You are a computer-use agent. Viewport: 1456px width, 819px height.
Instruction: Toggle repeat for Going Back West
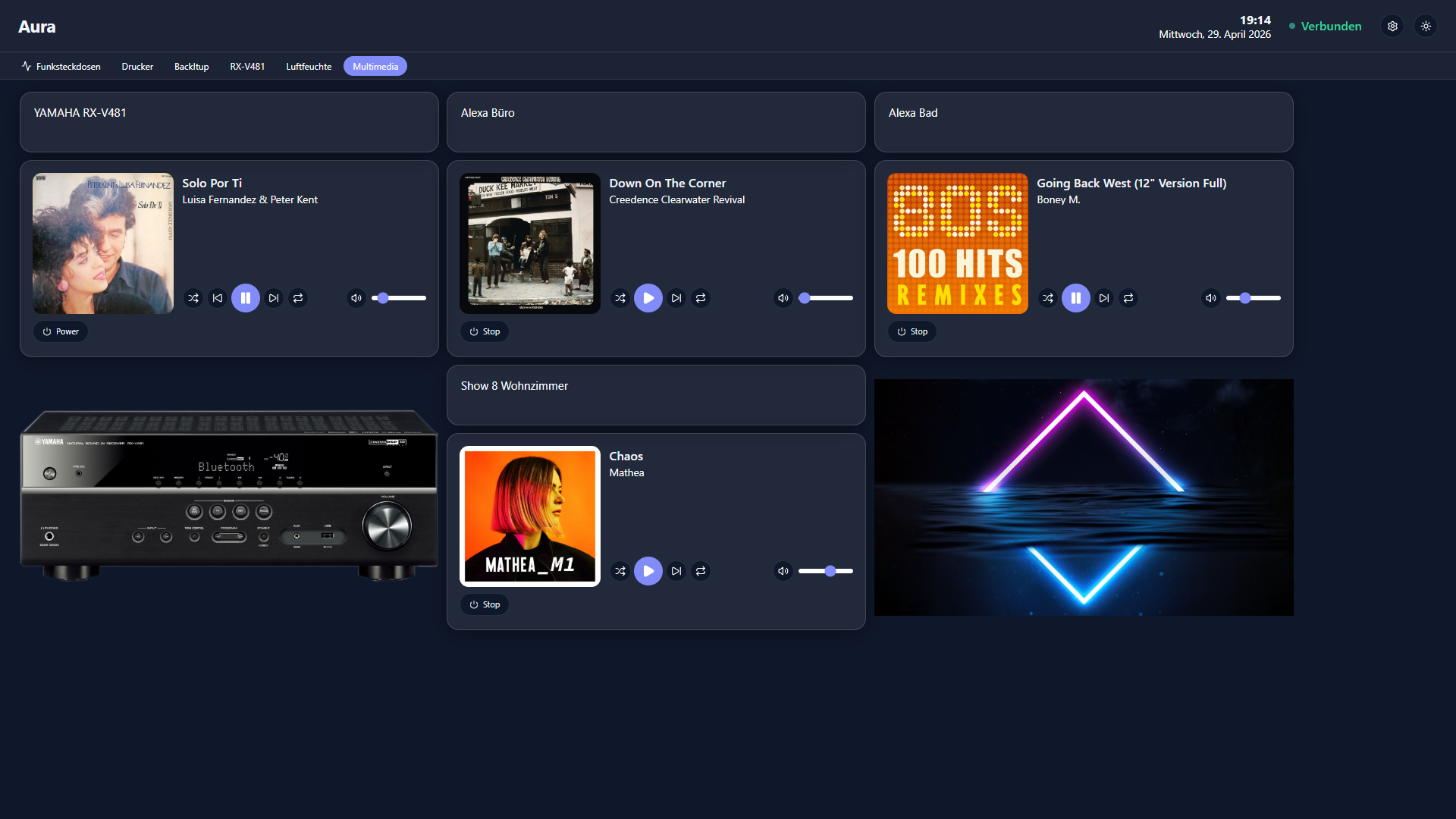[1128, 298]
